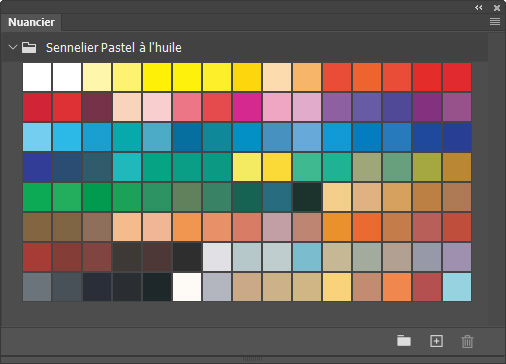
Task: Add a new swatch with plus icon
Action: 436,341
